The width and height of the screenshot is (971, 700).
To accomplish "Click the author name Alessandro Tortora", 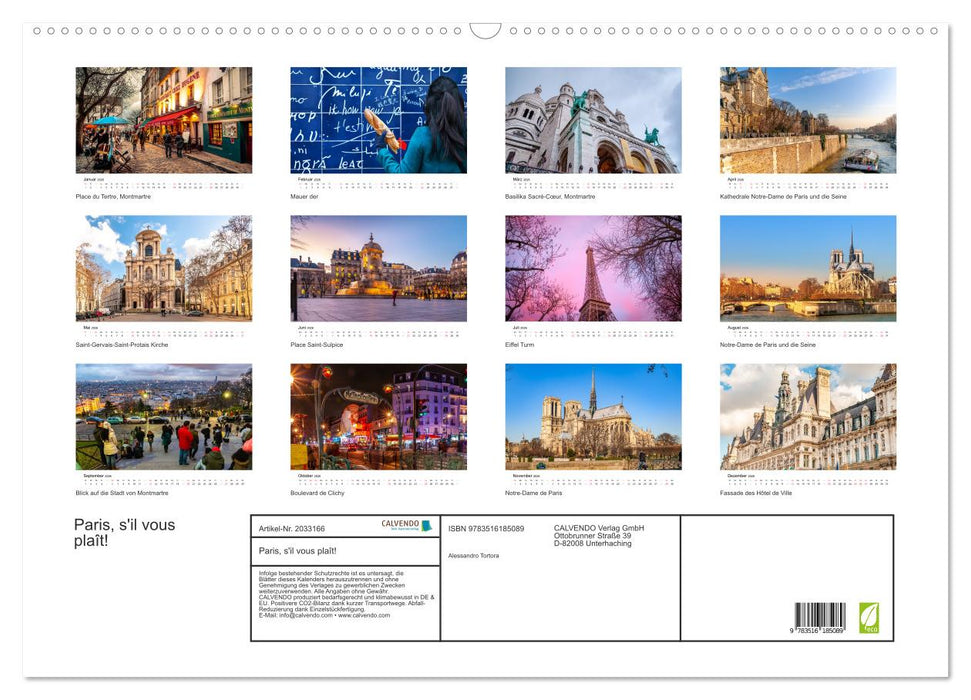I will point(475,556).
